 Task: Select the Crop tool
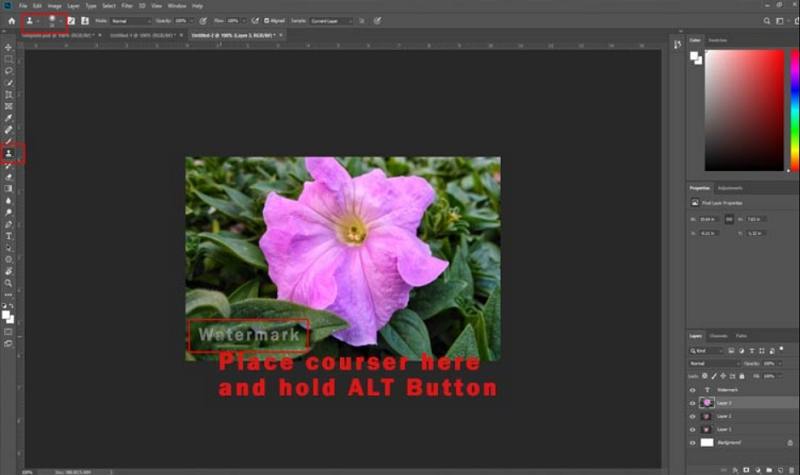(9, 94)
